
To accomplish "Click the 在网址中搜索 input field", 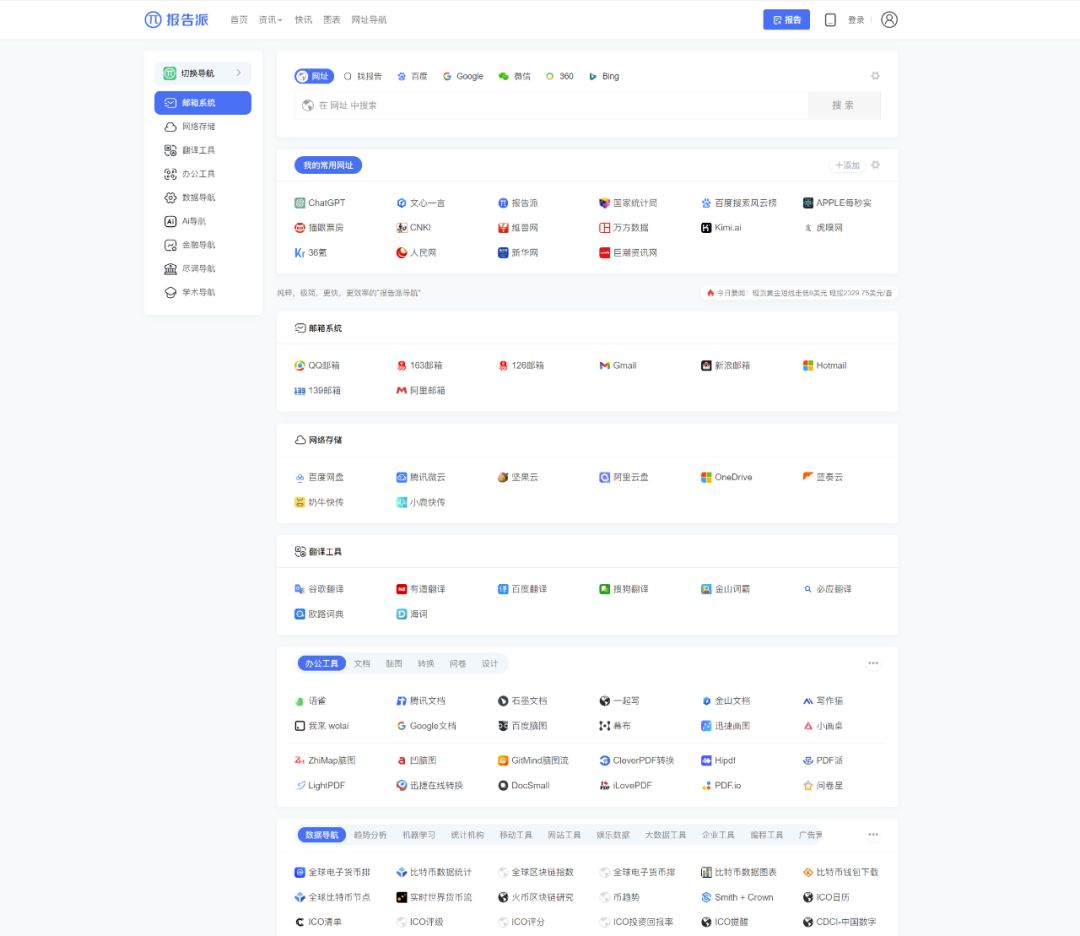I will (x=551, y=105).
